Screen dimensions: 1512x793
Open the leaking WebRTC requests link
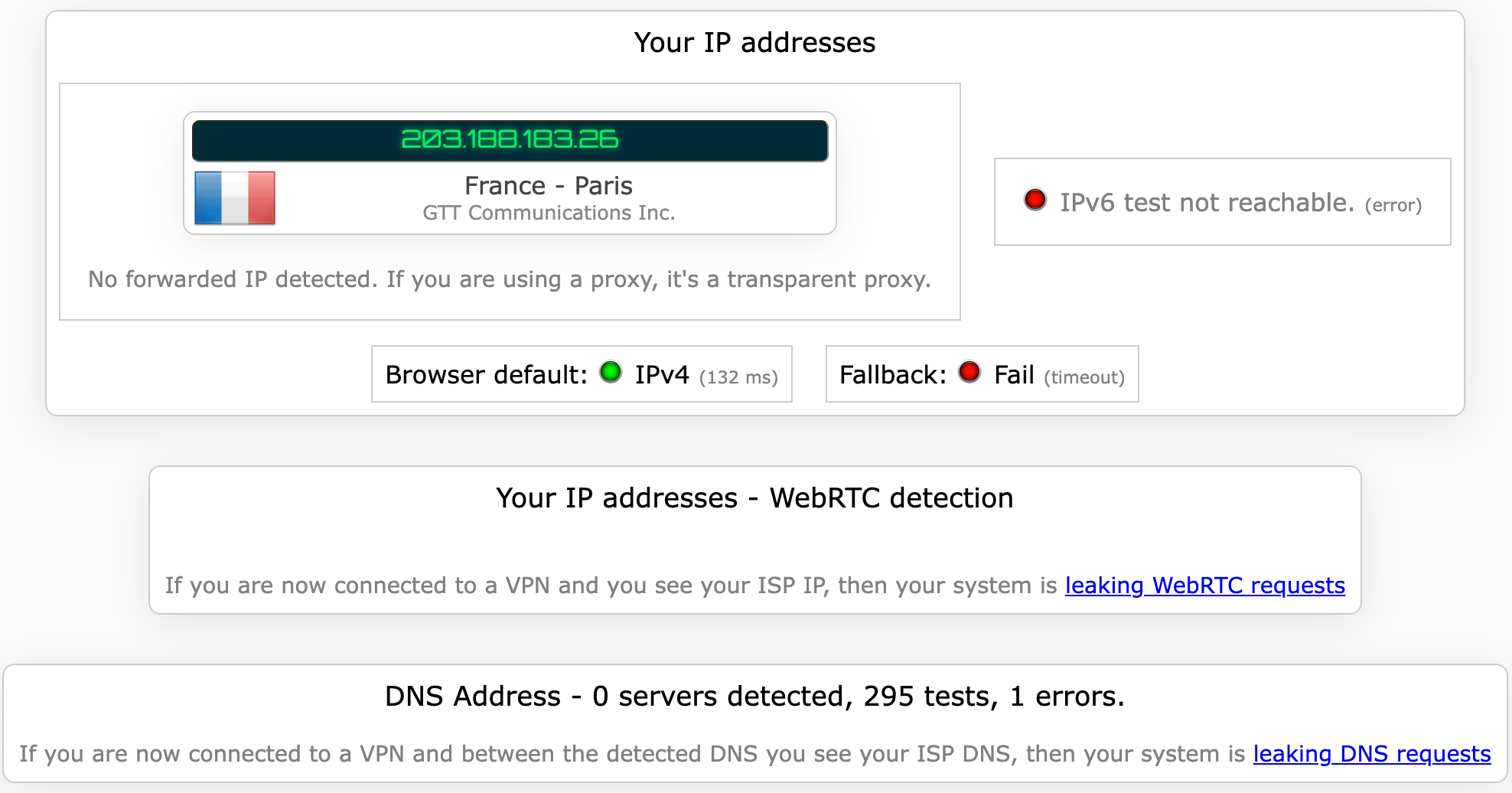point(1204,586)
